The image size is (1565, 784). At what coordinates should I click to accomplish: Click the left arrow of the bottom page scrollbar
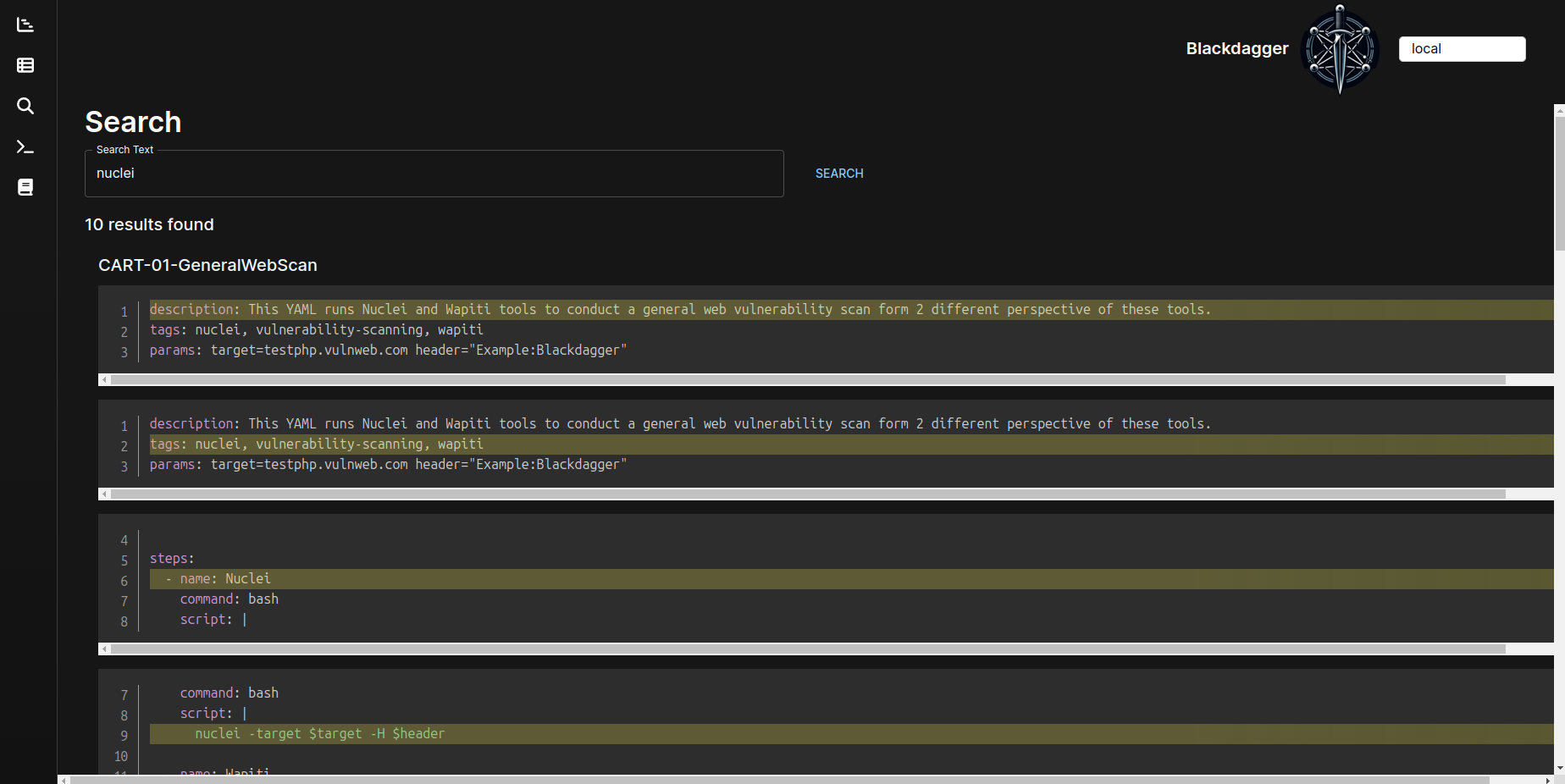(x=64, y=779)
